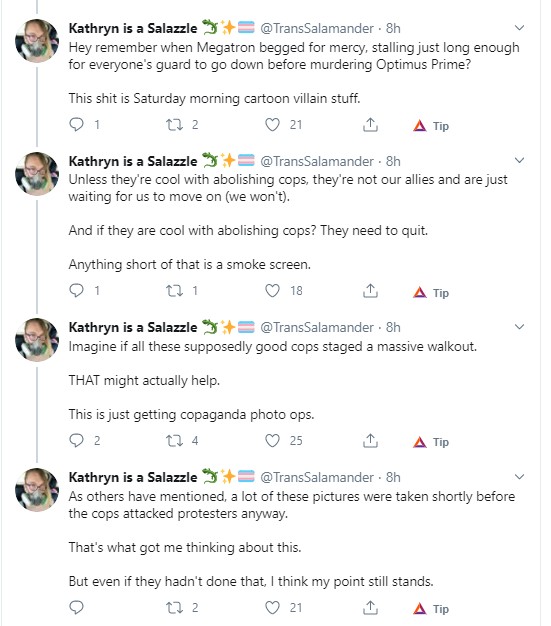Share the Megatron tweet via upload icon

tap(370, 125)
